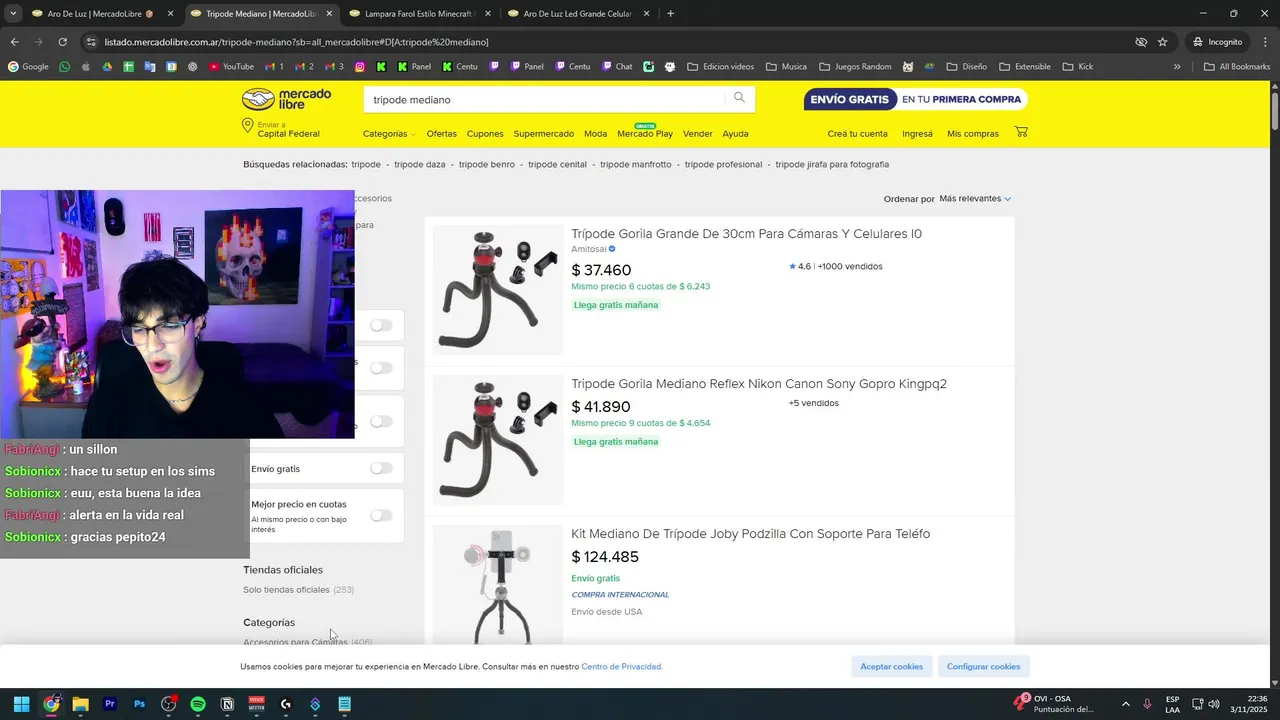Viewport: 1280px width, 720px height.
Task: Open the Kit Mediano Joby Podzilla listing title
Action: [x=751, y=533]
